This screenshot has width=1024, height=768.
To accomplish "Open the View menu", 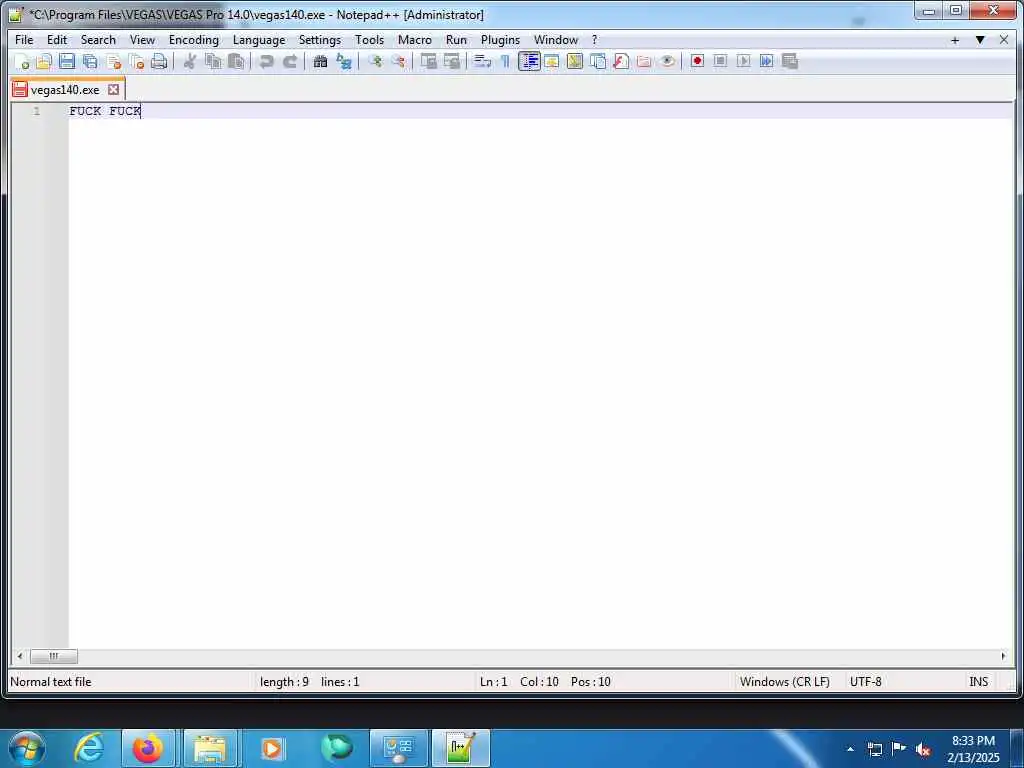I will click(142, 40).
